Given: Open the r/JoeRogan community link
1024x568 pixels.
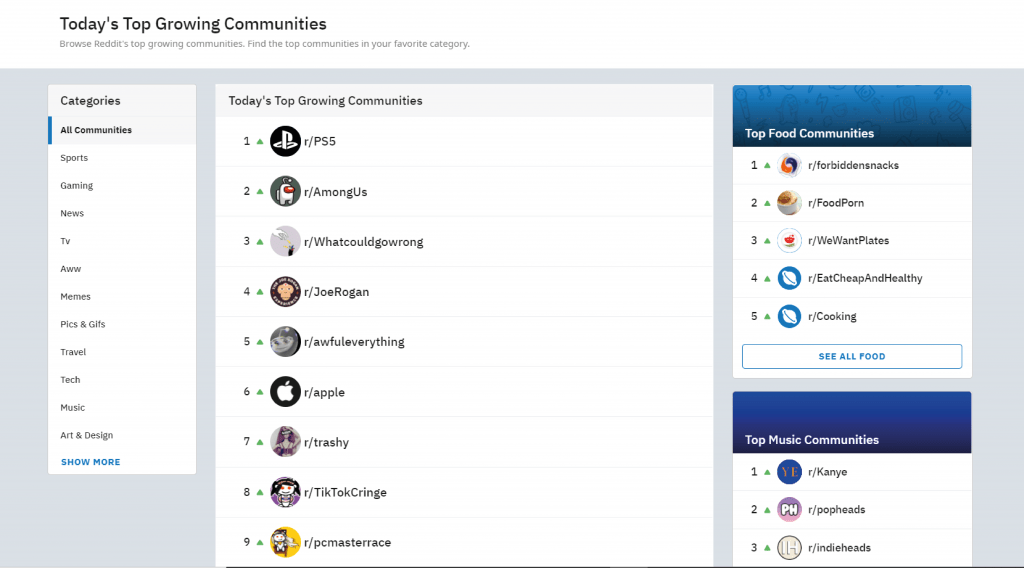Looking at the screenshot, I should [x=336, y=292].
